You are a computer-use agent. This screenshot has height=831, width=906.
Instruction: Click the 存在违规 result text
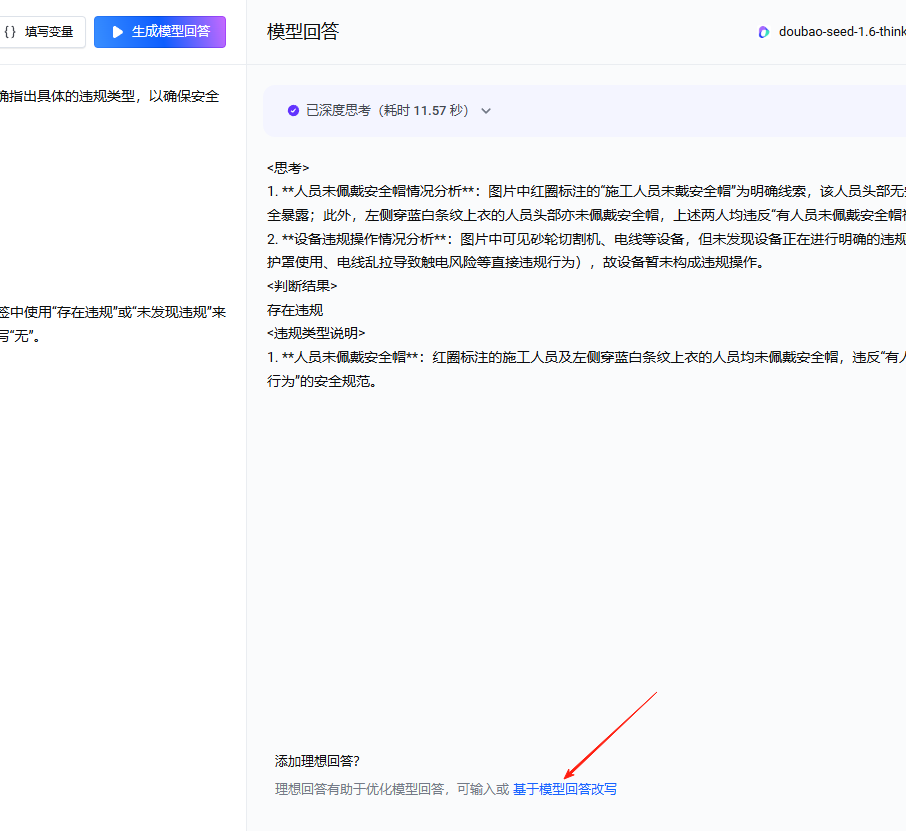click(x=295, y=310)
